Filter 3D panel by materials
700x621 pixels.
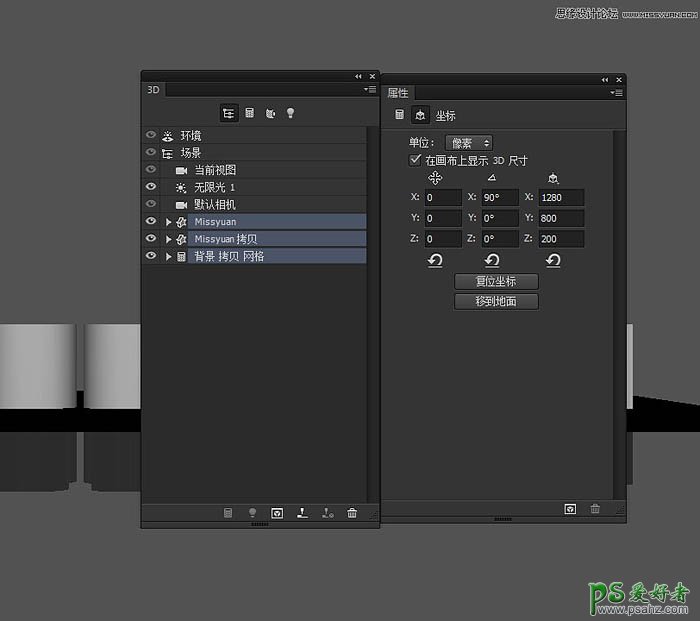click(270, 114)
